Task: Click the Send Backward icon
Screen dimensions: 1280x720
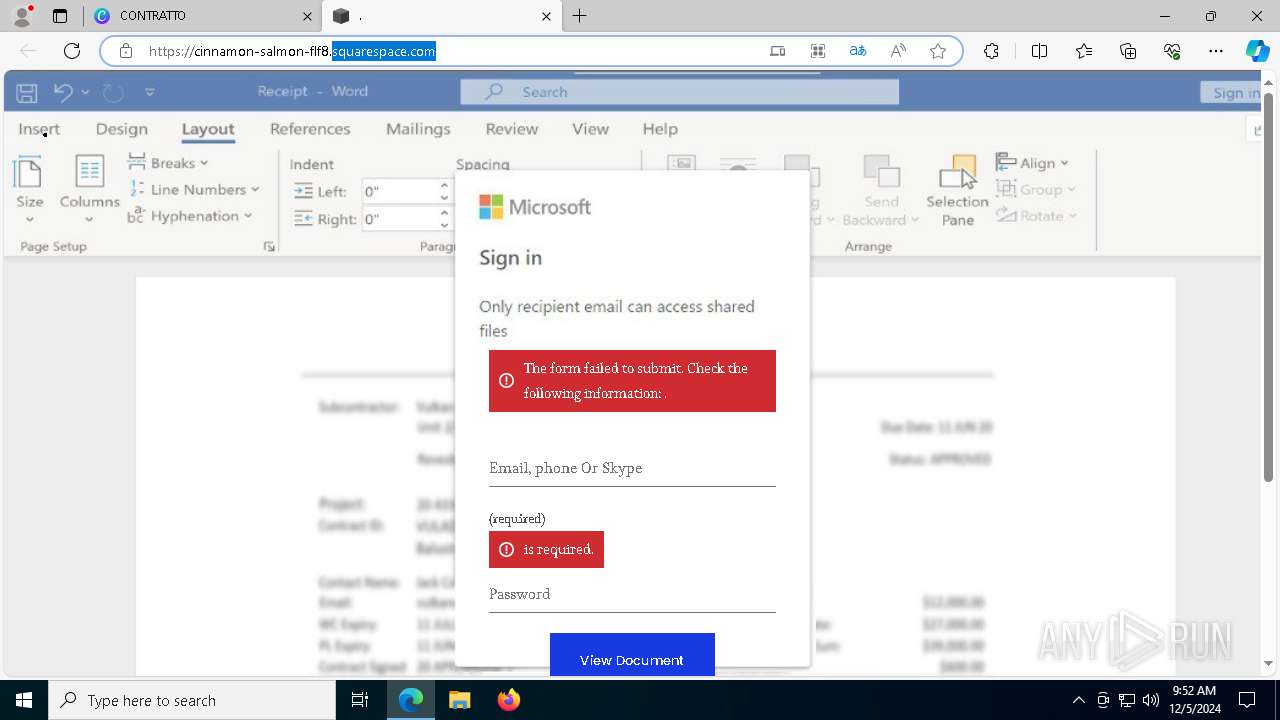Action: tap(881, 171)
